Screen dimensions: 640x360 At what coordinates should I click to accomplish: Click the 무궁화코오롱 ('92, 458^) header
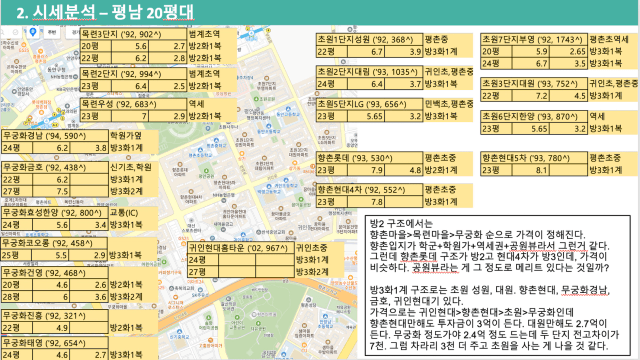[55, 243]
